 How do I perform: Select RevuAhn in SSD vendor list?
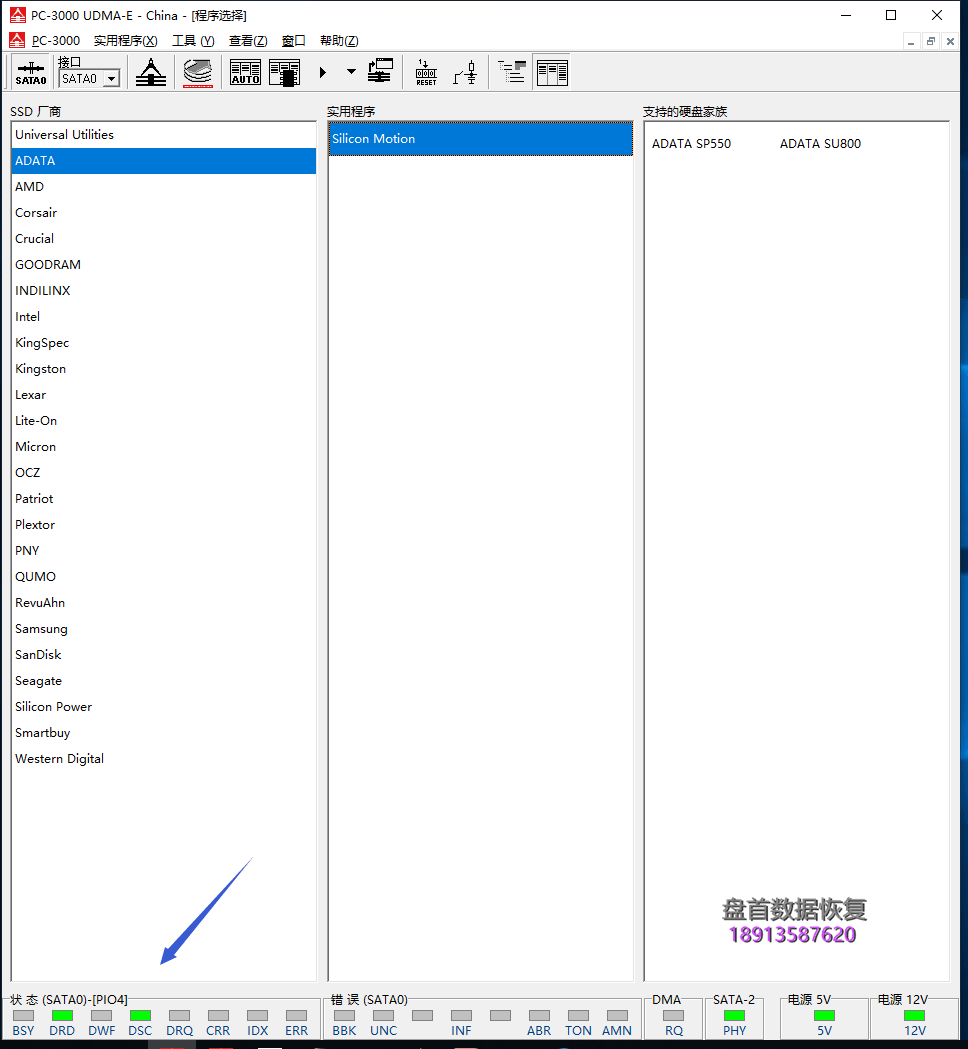(x=164, y=603)
